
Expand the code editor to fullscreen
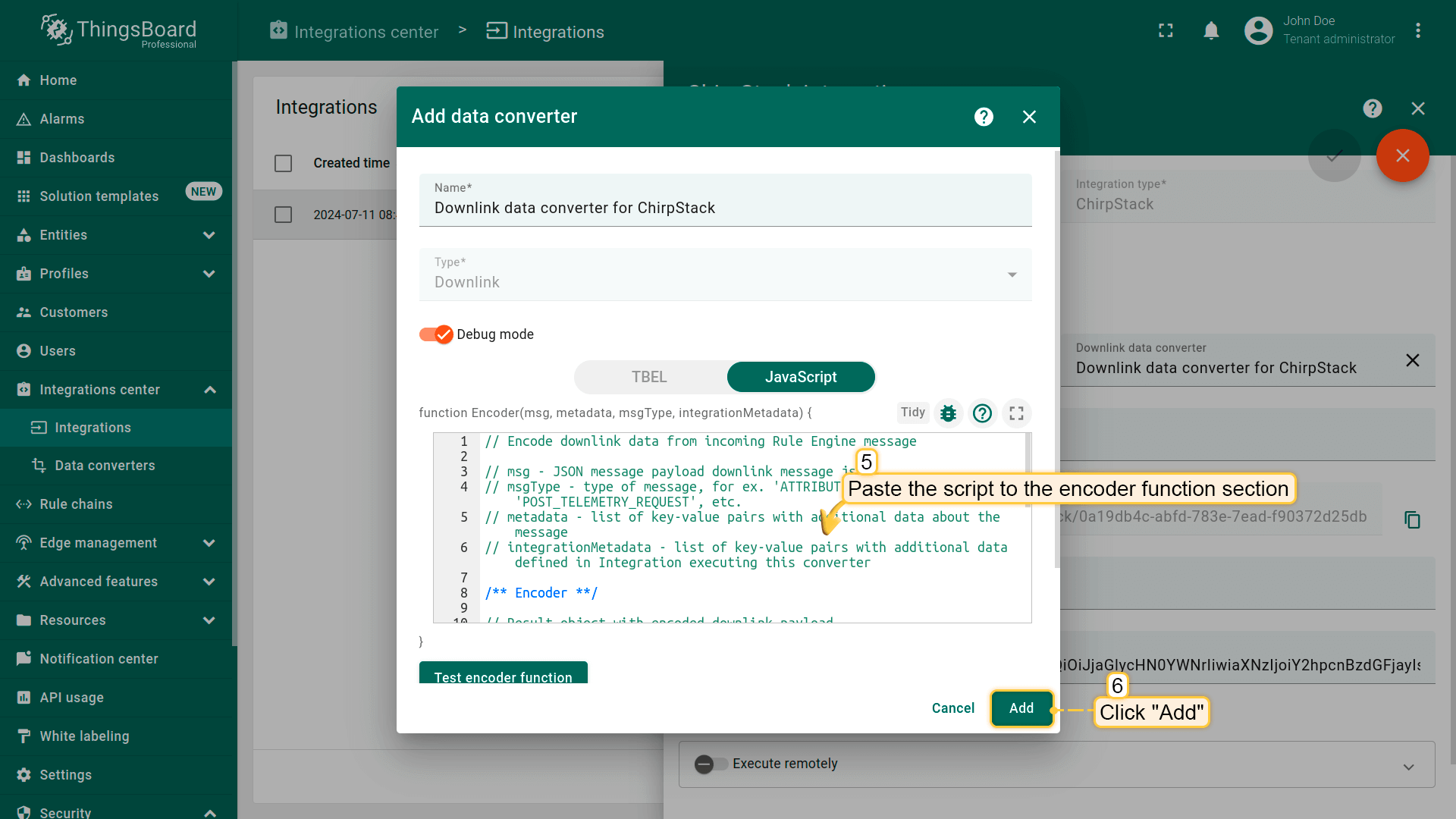point(1016,413)
